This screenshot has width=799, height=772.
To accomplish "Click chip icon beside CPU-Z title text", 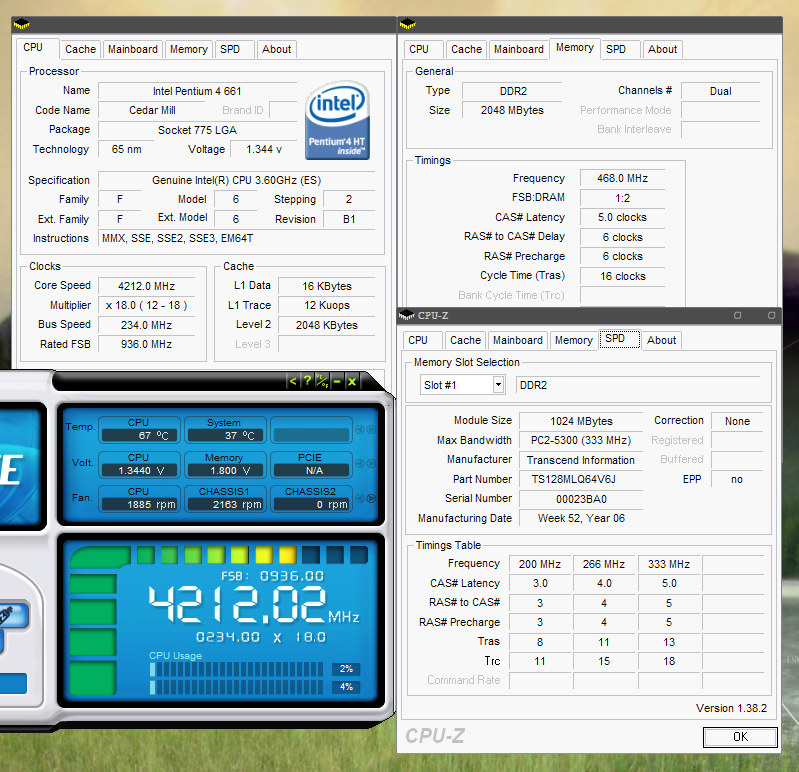I will (x=407, y=315).
